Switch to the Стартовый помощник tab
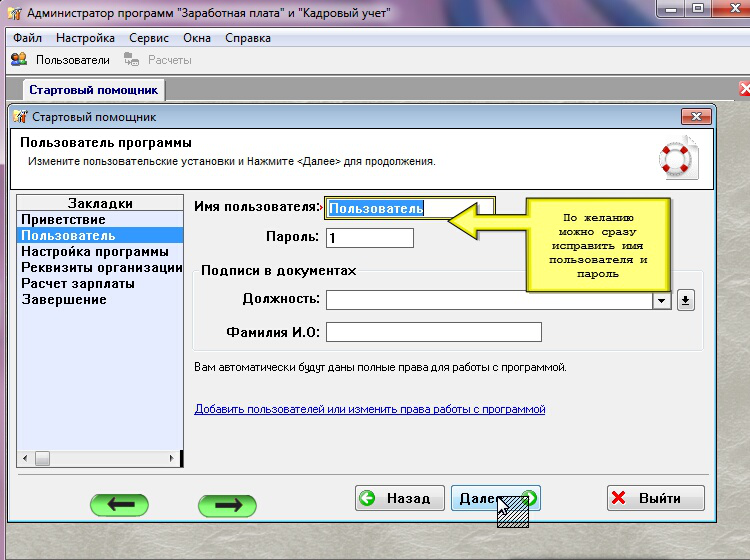 [x=93, y=90]
